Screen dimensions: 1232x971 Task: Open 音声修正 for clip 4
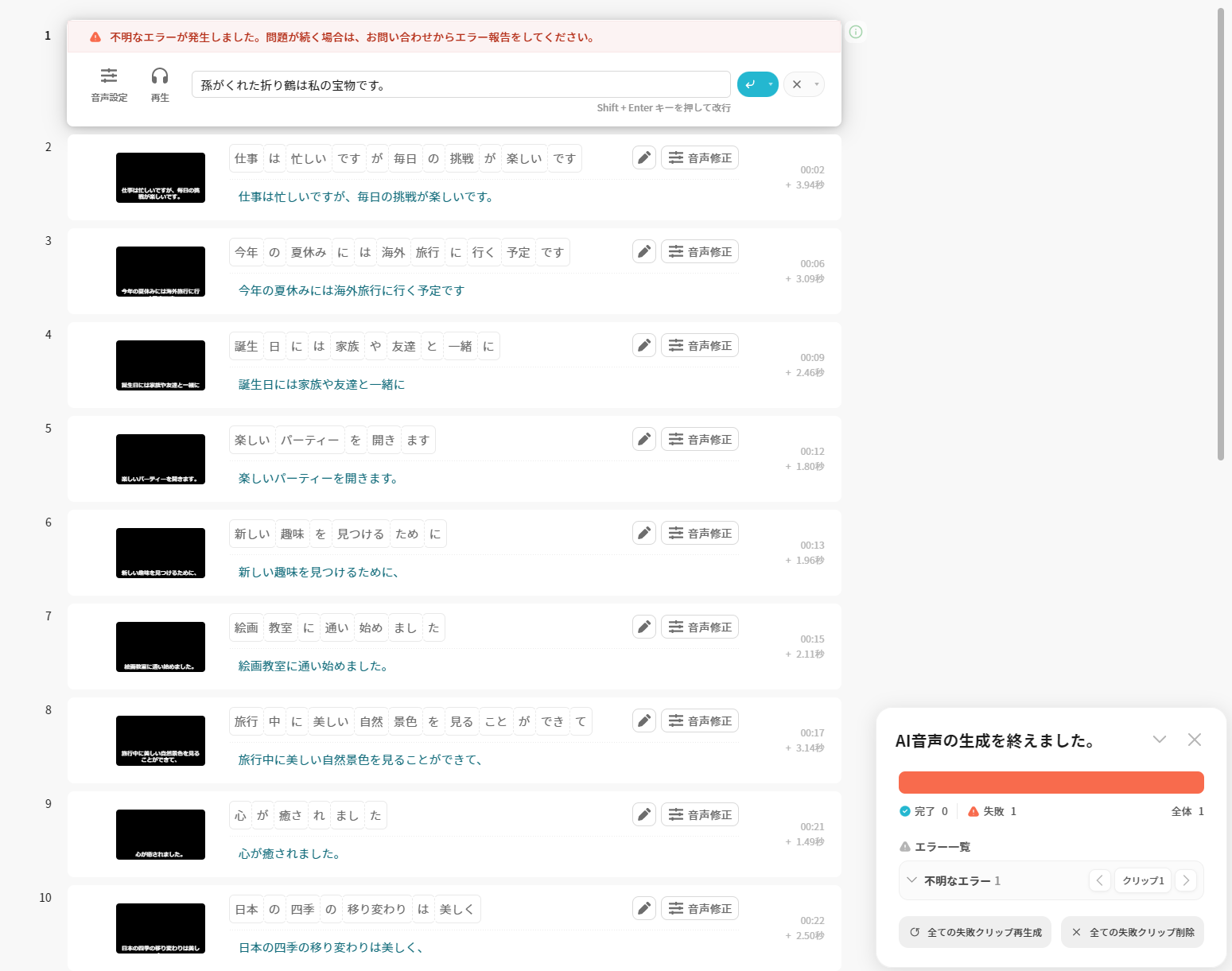click(x=700, y=345)
